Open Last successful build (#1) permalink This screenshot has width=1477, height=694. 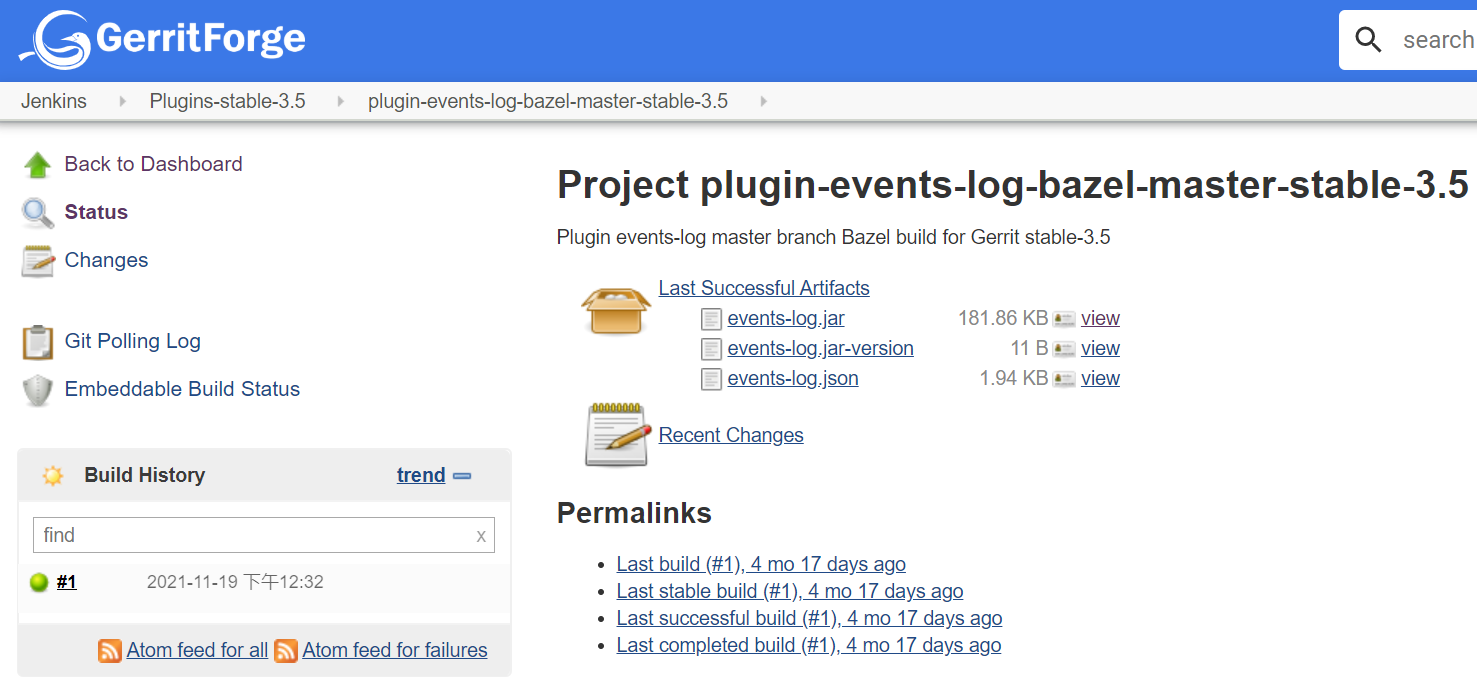[x=809, y=618]
